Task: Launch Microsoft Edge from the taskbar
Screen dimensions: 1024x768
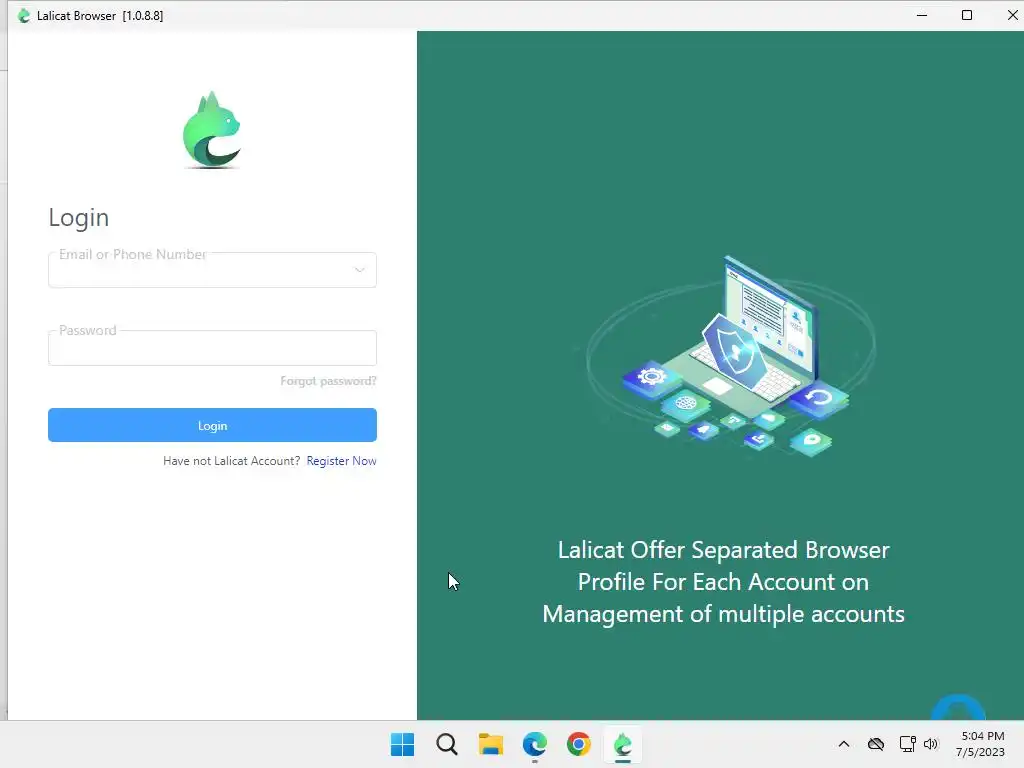Action: pos(535,744)
